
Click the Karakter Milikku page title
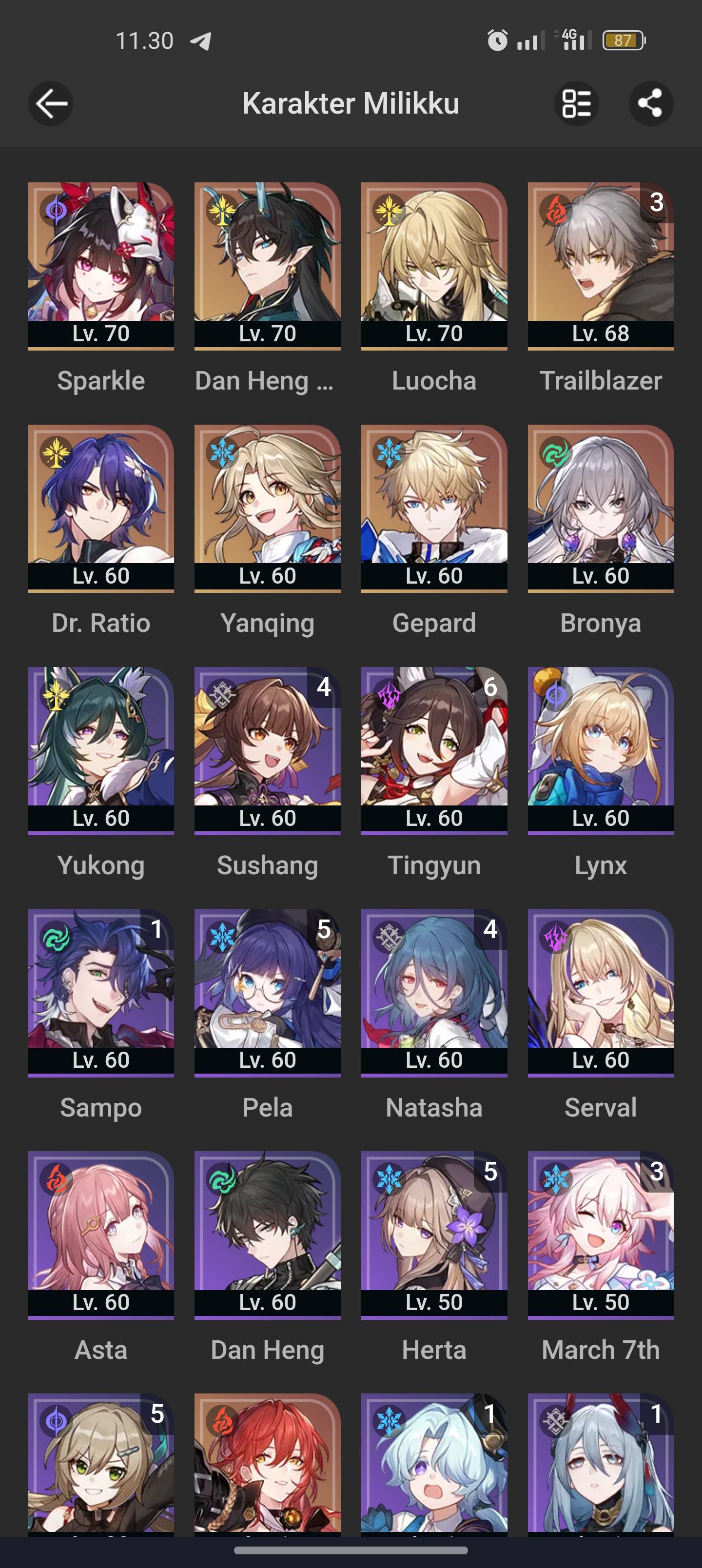(x=351, y=103)
